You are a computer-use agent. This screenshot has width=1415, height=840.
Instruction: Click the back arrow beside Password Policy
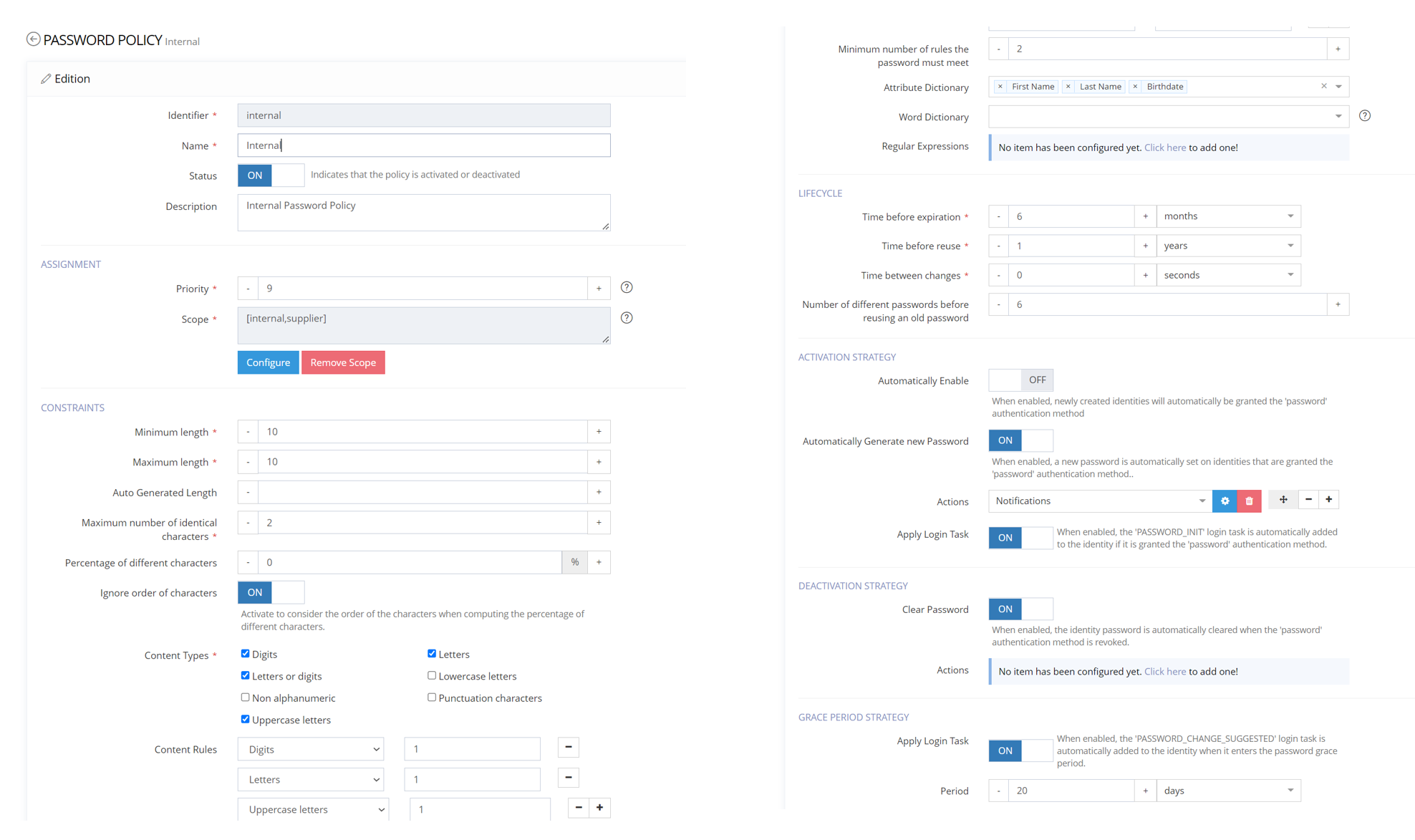pos(33,39)
